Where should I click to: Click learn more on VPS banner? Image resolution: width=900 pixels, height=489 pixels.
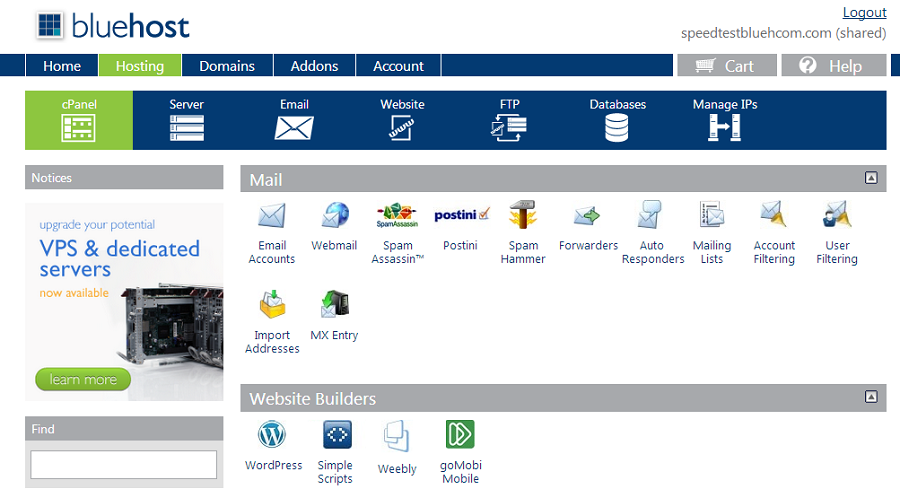83,379
